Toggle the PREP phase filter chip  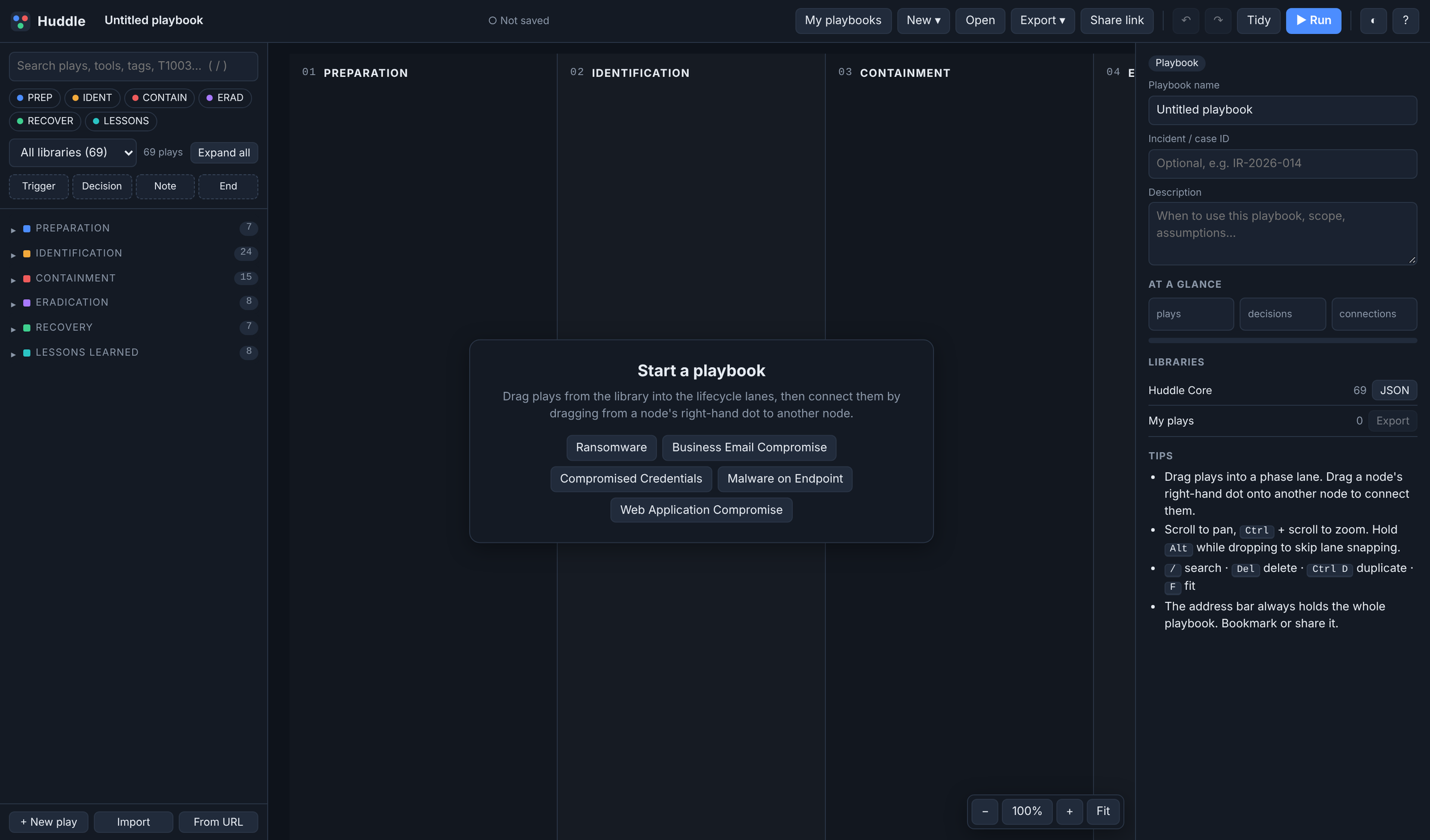[x=35, y=98]
